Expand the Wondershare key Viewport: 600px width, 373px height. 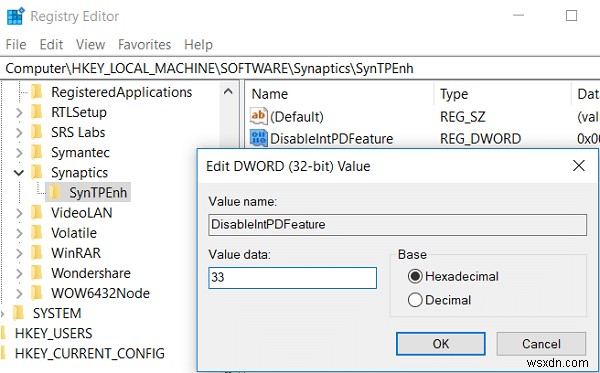(19, 273)
